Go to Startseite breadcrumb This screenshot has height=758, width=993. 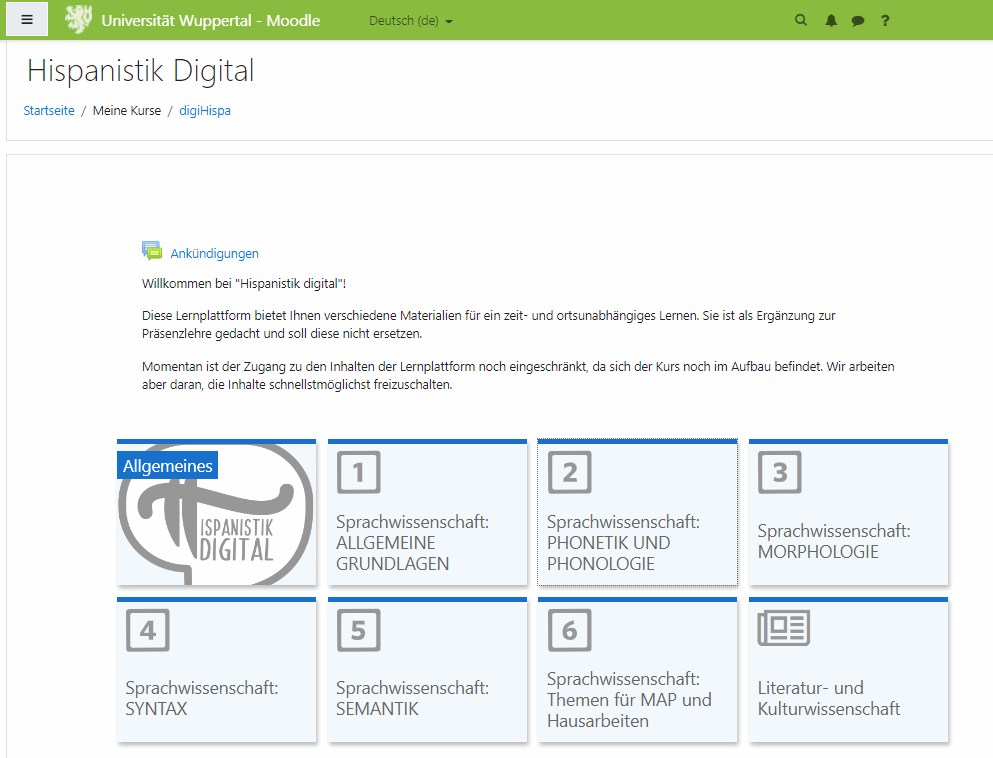coord(49,110)
